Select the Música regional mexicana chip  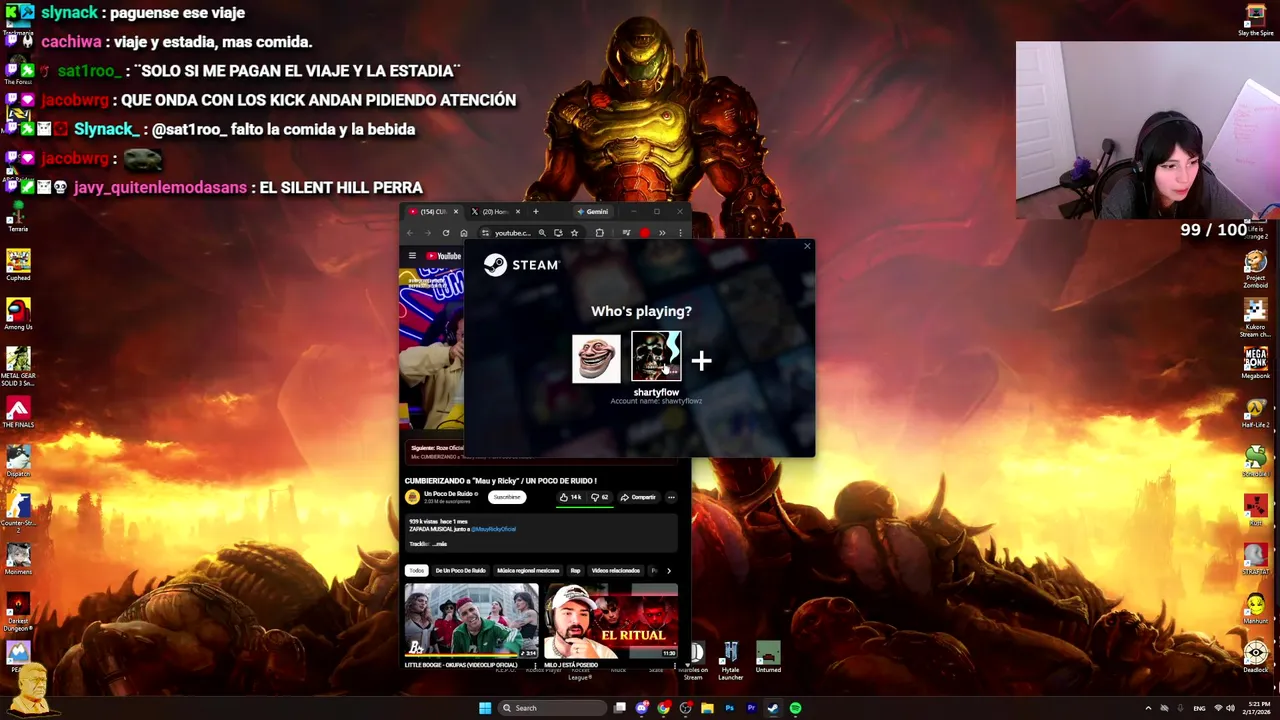(528, 570)
